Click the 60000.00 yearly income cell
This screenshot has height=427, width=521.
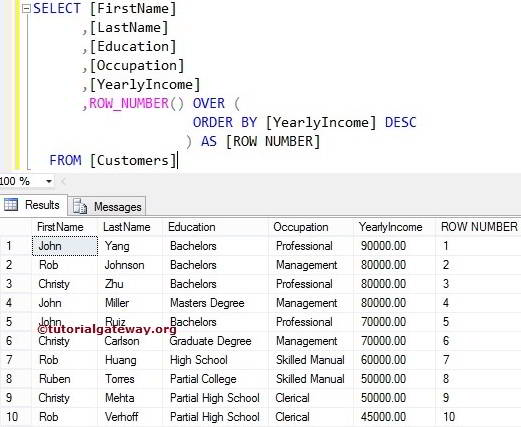(x=394, y=360)
